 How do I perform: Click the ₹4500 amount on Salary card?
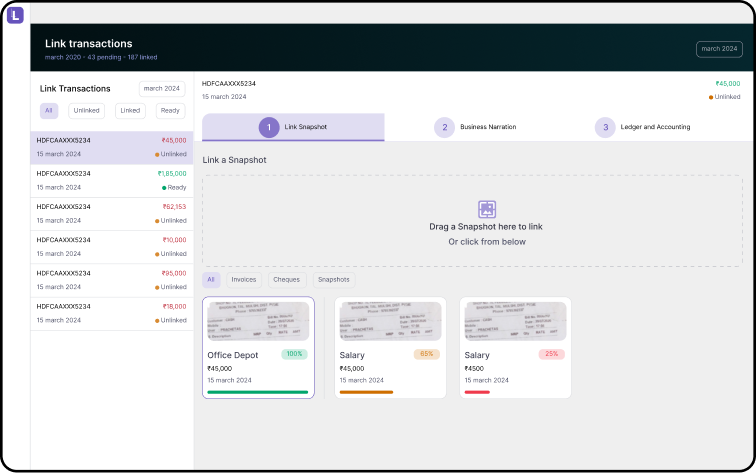[x=474, y=369]
